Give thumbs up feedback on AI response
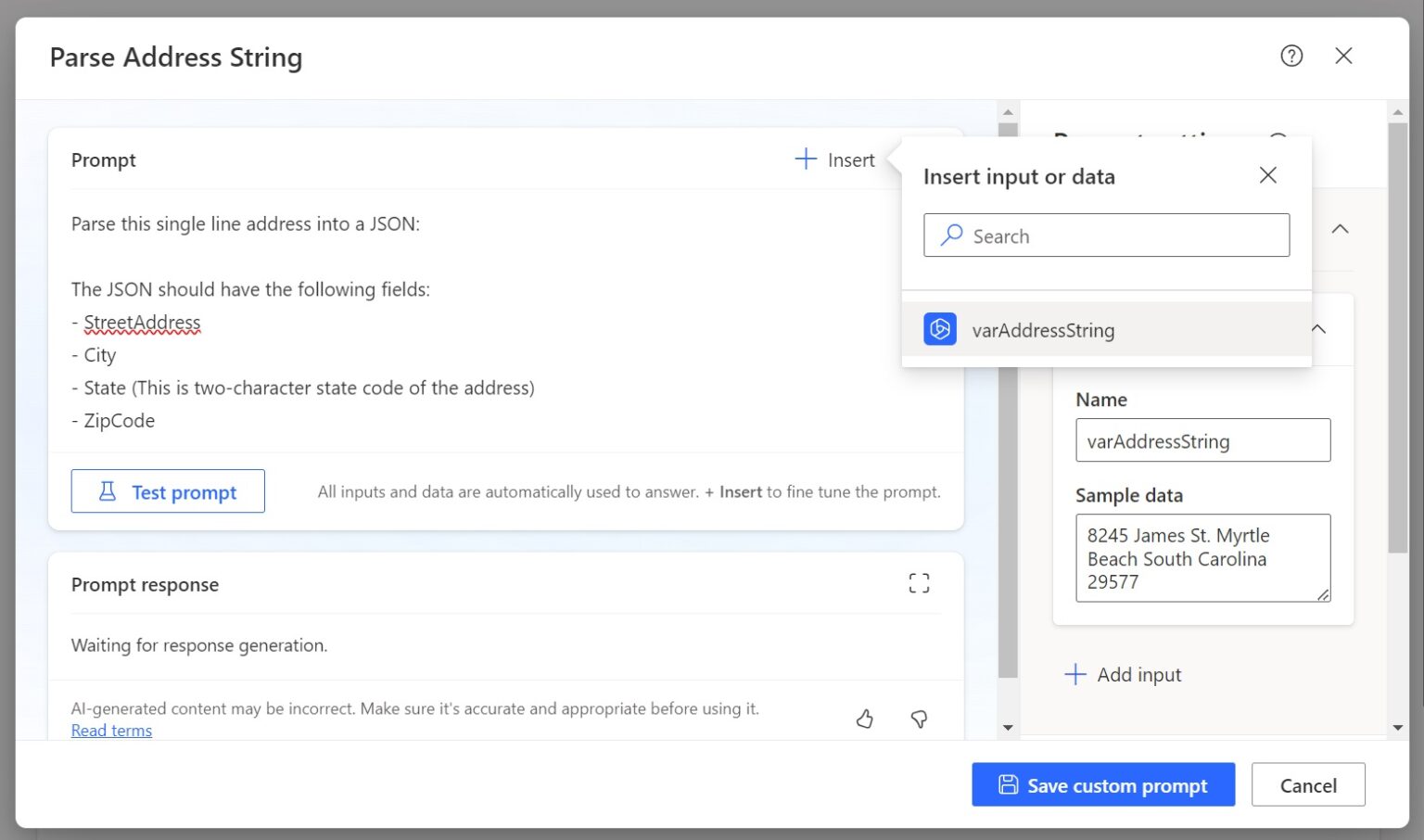This screenshot has width=1424, height=840. (865, 719)
